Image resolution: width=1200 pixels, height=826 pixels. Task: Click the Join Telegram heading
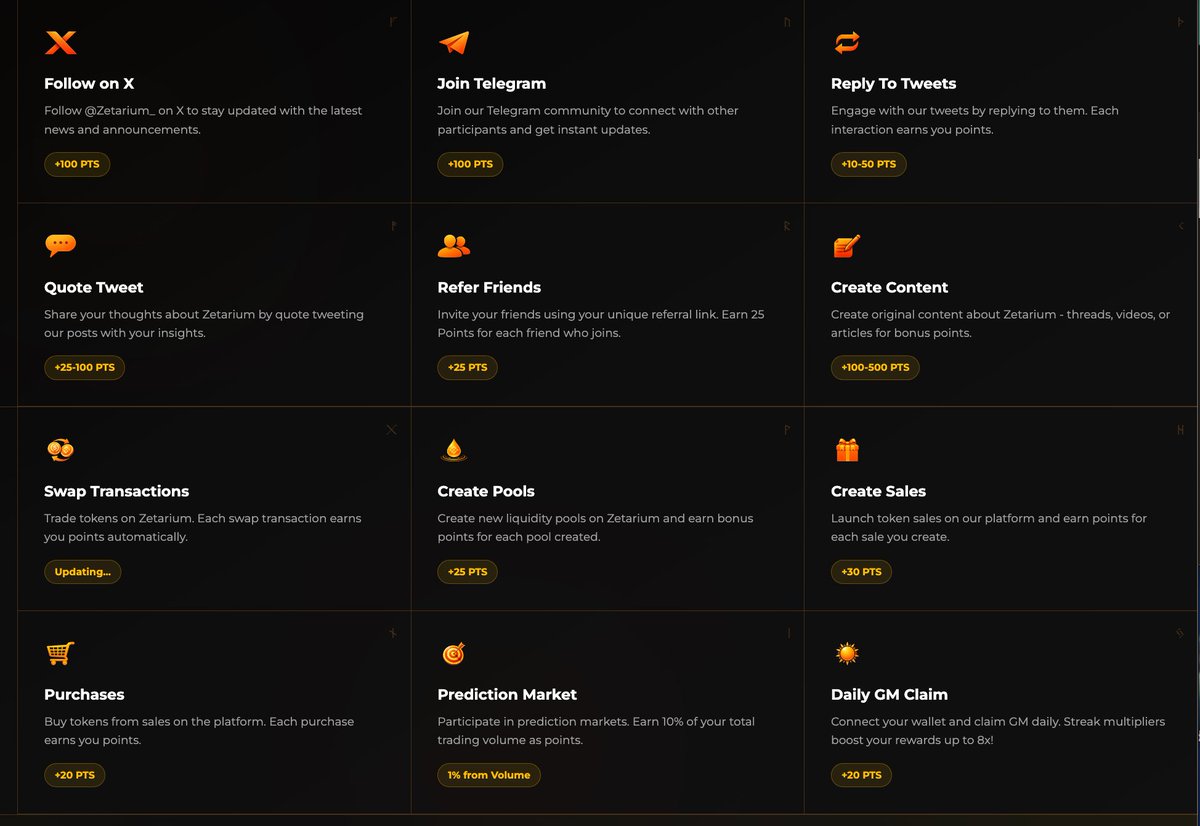point(492,84)
